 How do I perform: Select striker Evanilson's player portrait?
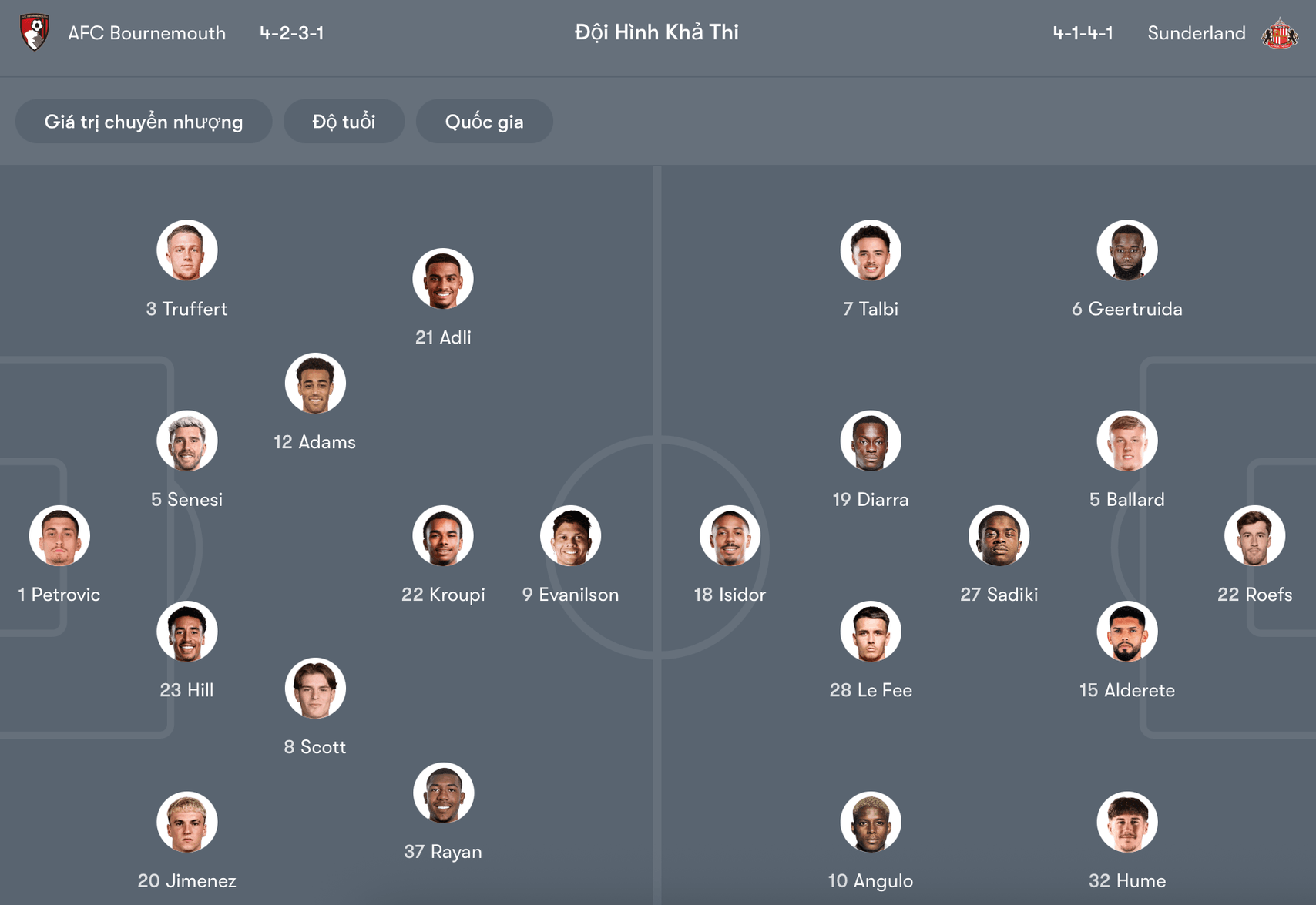pyautogui.click(x=570, y=535)
